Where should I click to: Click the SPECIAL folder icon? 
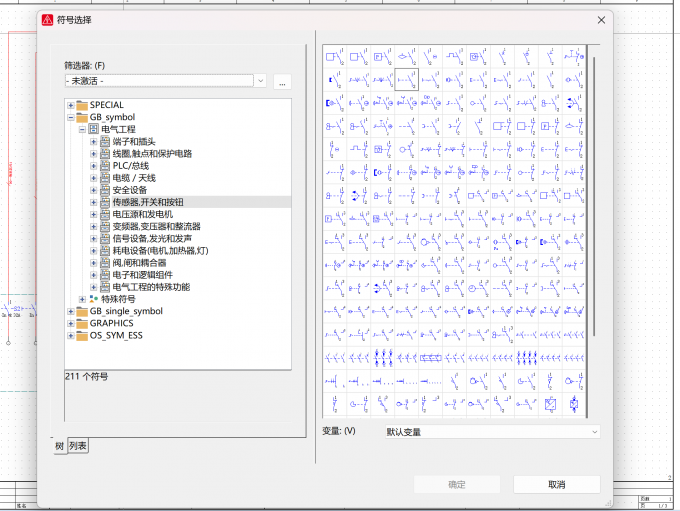(x=82, y=105)
